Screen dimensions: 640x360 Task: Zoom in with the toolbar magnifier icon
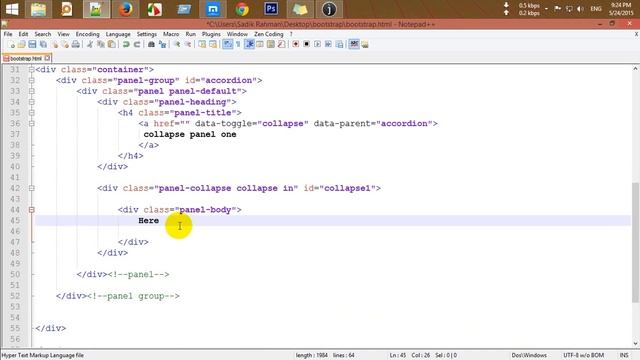(177, 44)
